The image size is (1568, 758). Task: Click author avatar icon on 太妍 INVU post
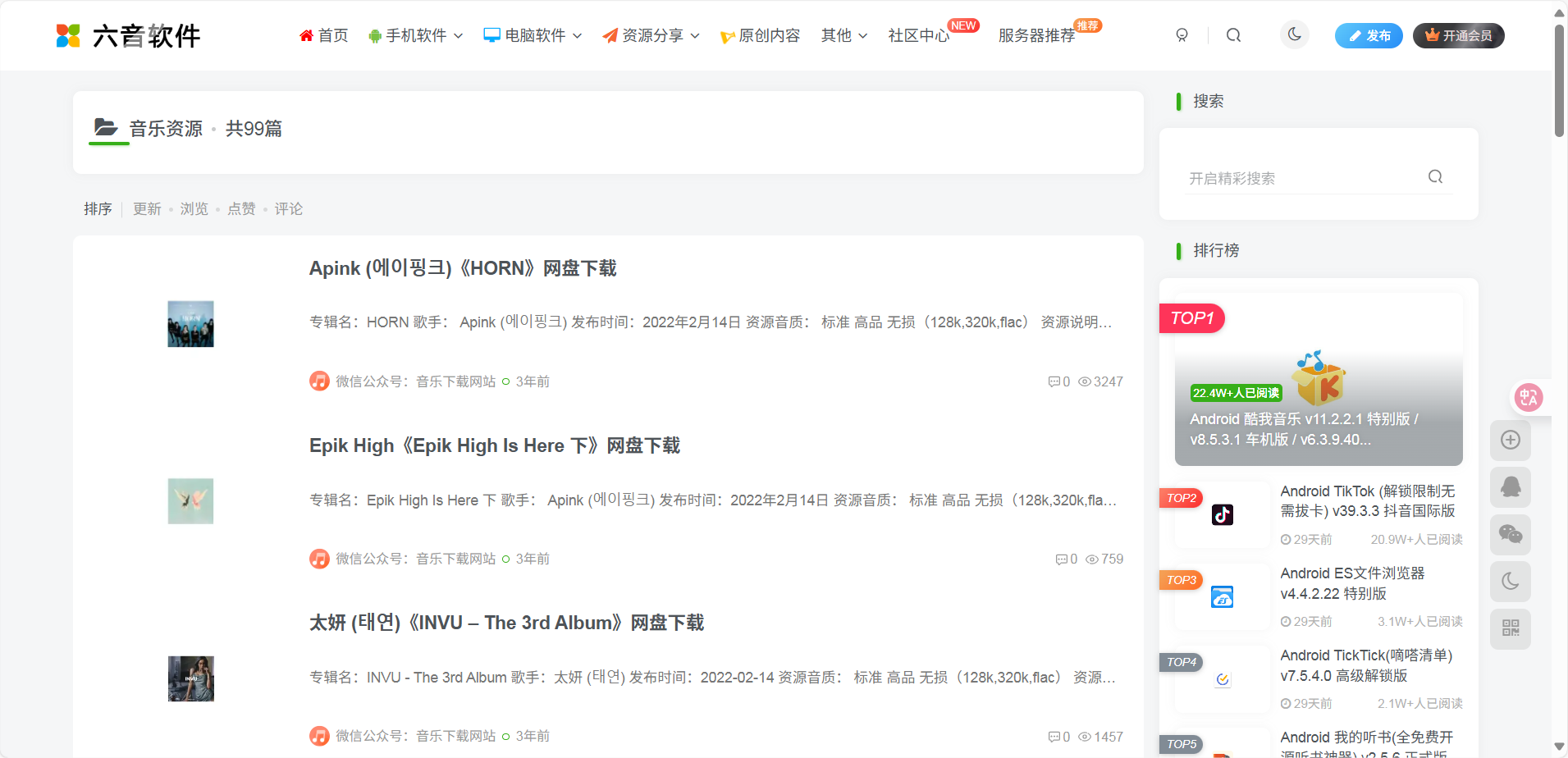point(319,736)
